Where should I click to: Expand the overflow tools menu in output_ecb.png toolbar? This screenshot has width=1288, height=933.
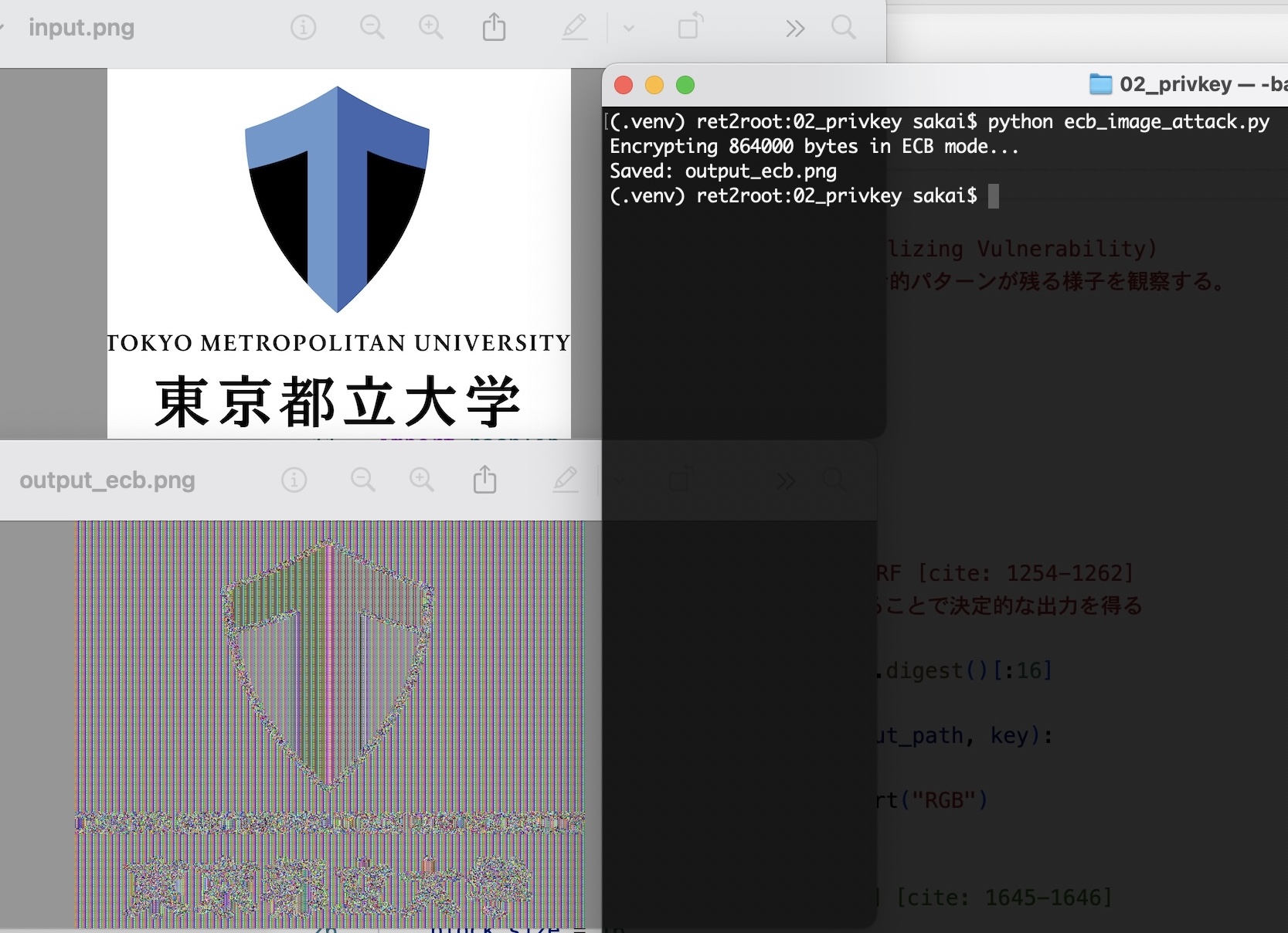785,480
